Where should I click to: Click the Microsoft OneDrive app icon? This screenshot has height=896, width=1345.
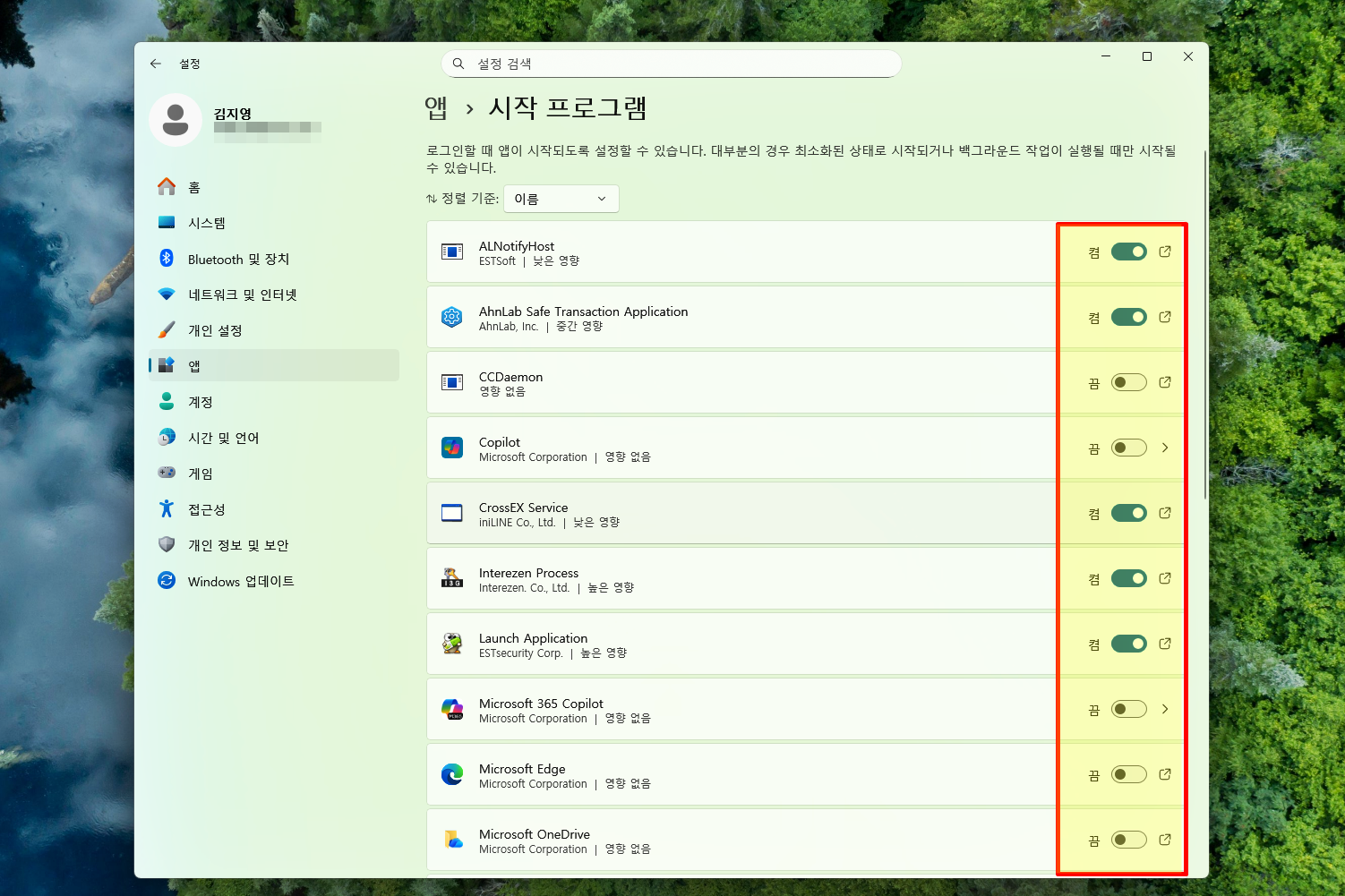point(452,840)
